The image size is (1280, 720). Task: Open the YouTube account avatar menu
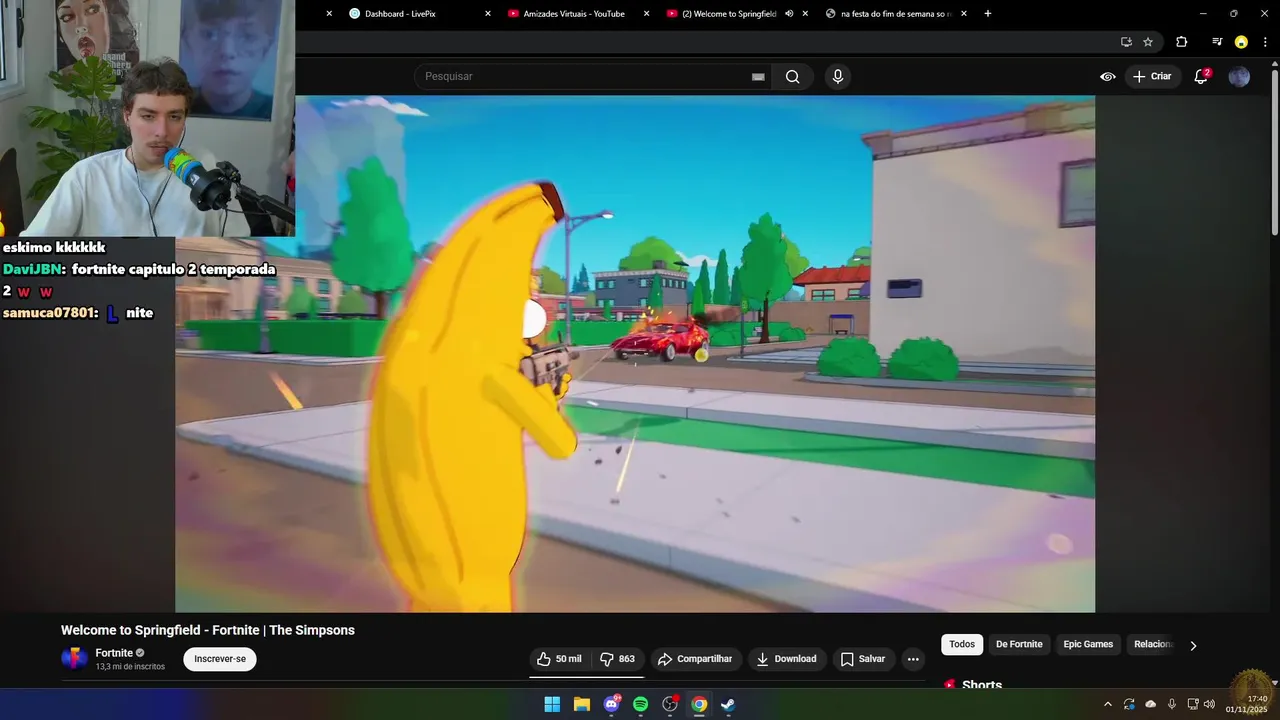tap(1239, 77)
